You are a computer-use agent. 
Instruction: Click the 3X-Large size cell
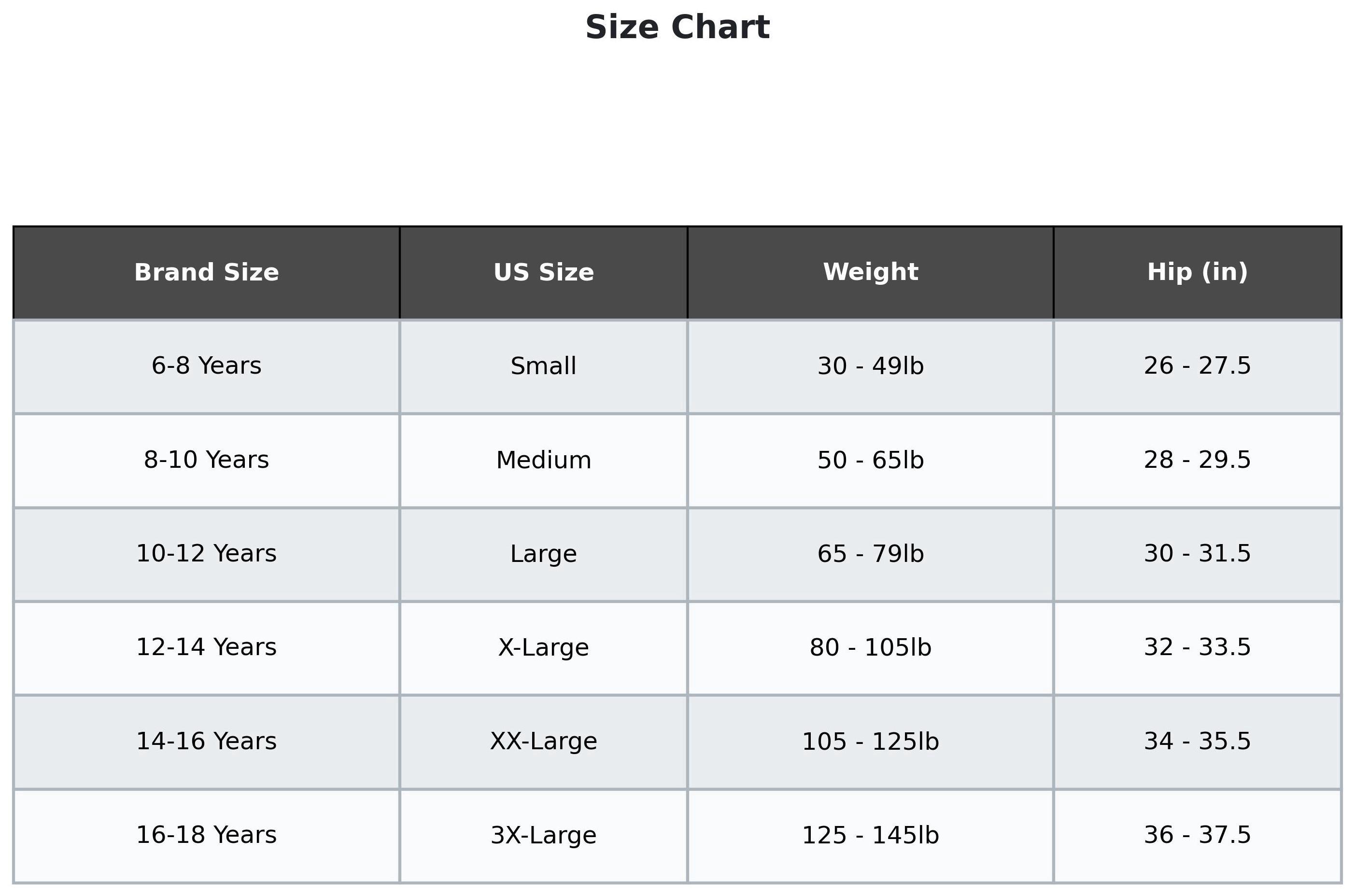coord(543,835)
